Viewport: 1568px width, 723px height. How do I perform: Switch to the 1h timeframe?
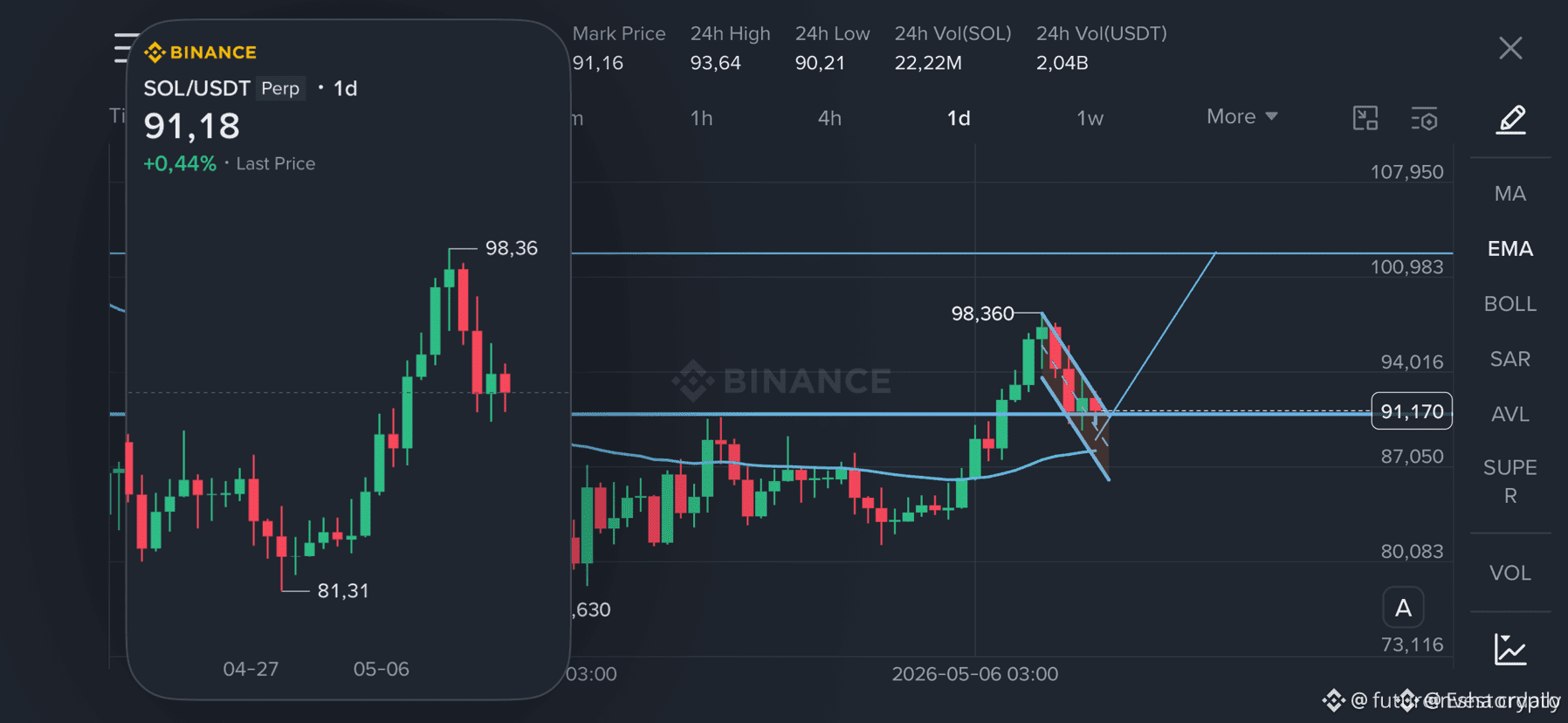[702, 118]
